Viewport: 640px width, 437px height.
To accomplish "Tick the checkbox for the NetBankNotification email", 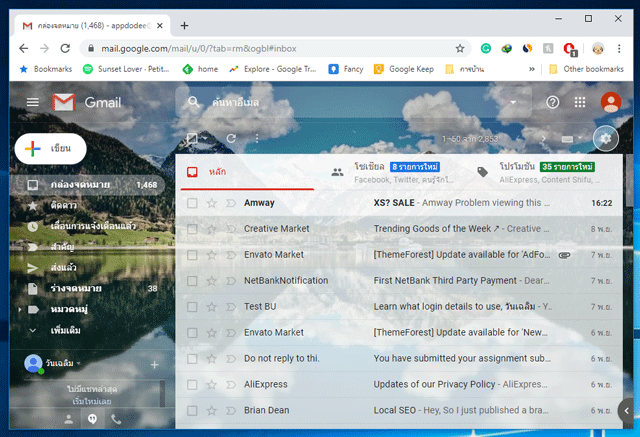I will coord(192,281).
